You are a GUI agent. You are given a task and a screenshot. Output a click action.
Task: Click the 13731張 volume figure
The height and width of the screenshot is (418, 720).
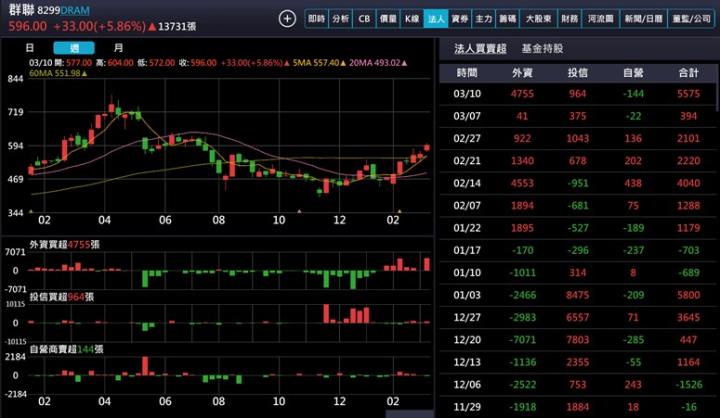tap(177, 27)
